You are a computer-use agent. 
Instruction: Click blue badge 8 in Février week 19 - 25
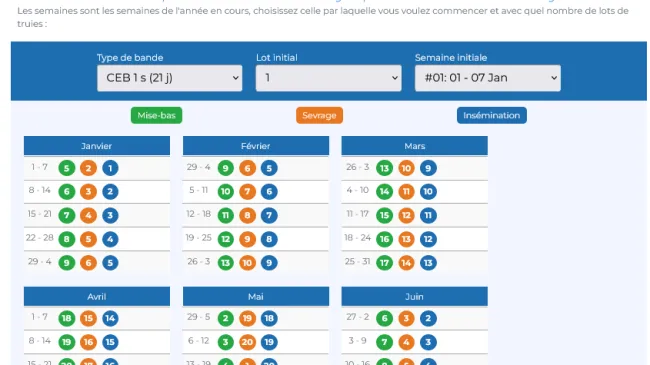click(x=269, y=239)
